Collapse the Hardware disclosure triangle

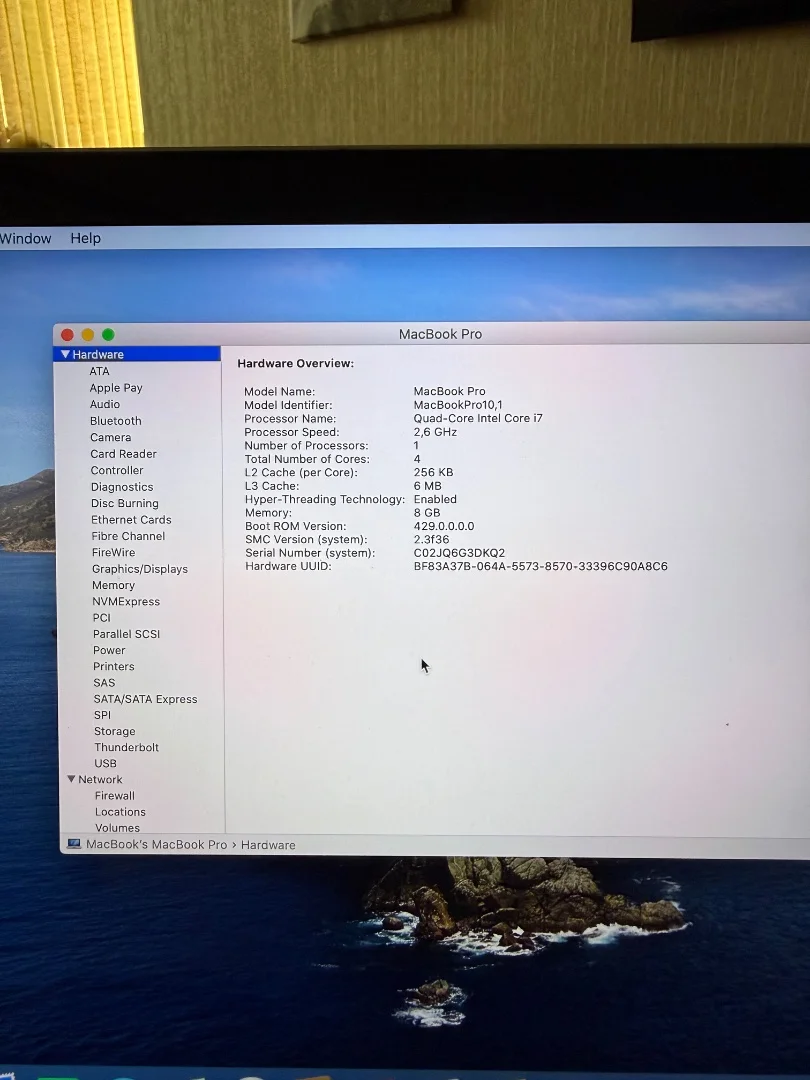(x=65, y=354)
